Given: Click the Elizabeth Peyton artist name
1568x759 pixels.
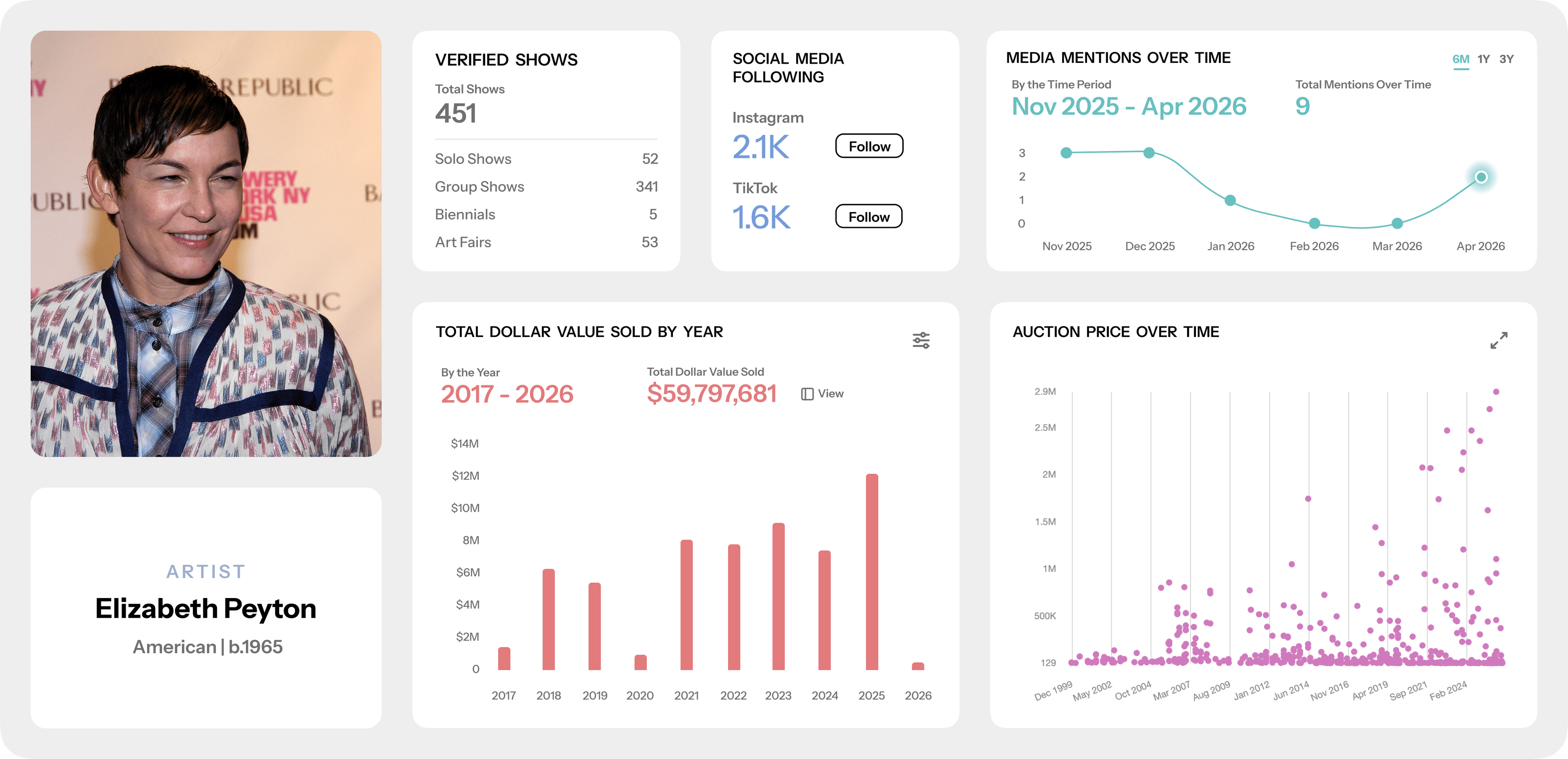Looking at the screenshot, I should coord(206,609).
